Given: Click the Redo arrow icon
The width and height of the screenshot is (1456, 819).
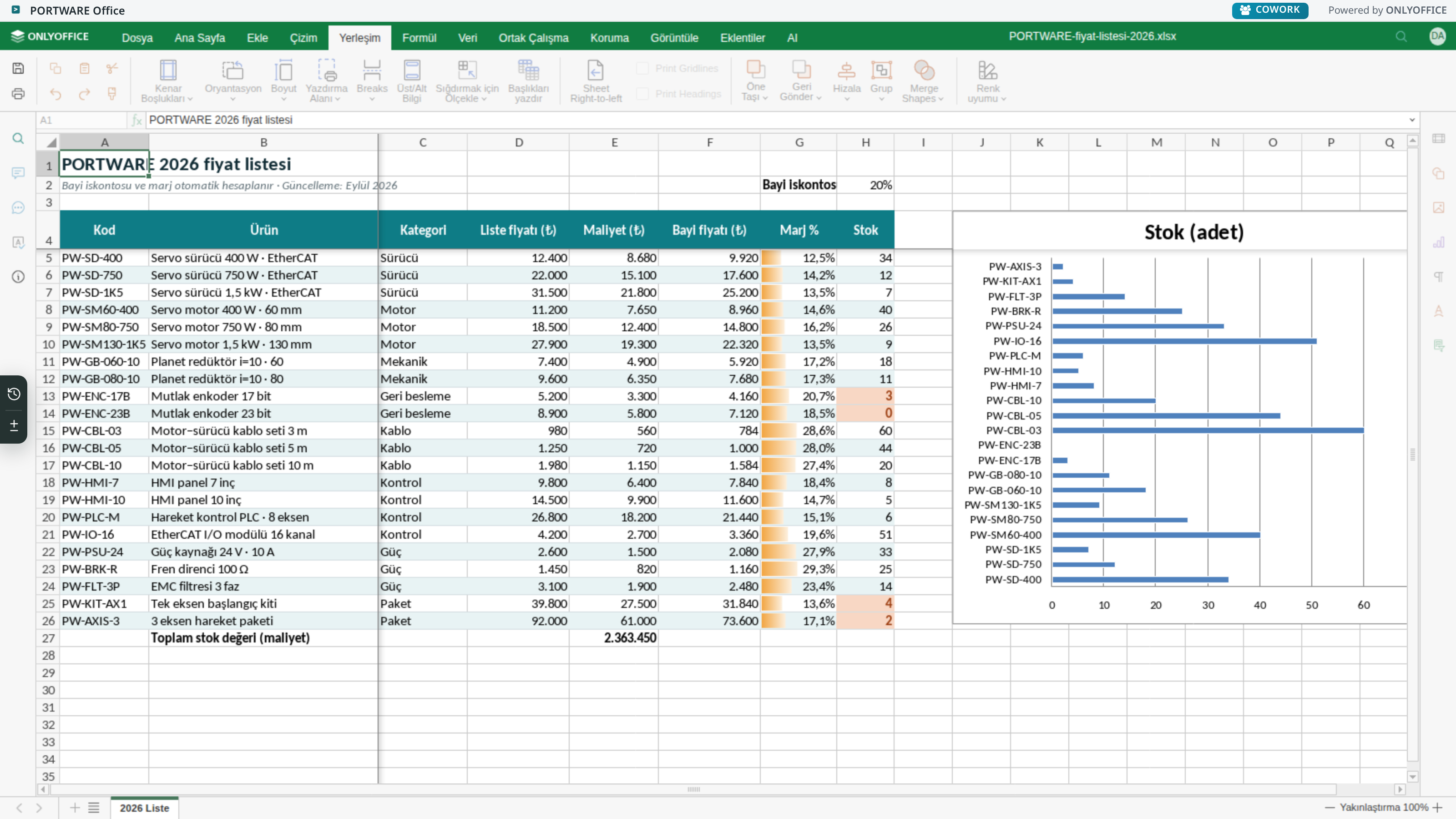Looking at the screenshot, I should point(84,94).
